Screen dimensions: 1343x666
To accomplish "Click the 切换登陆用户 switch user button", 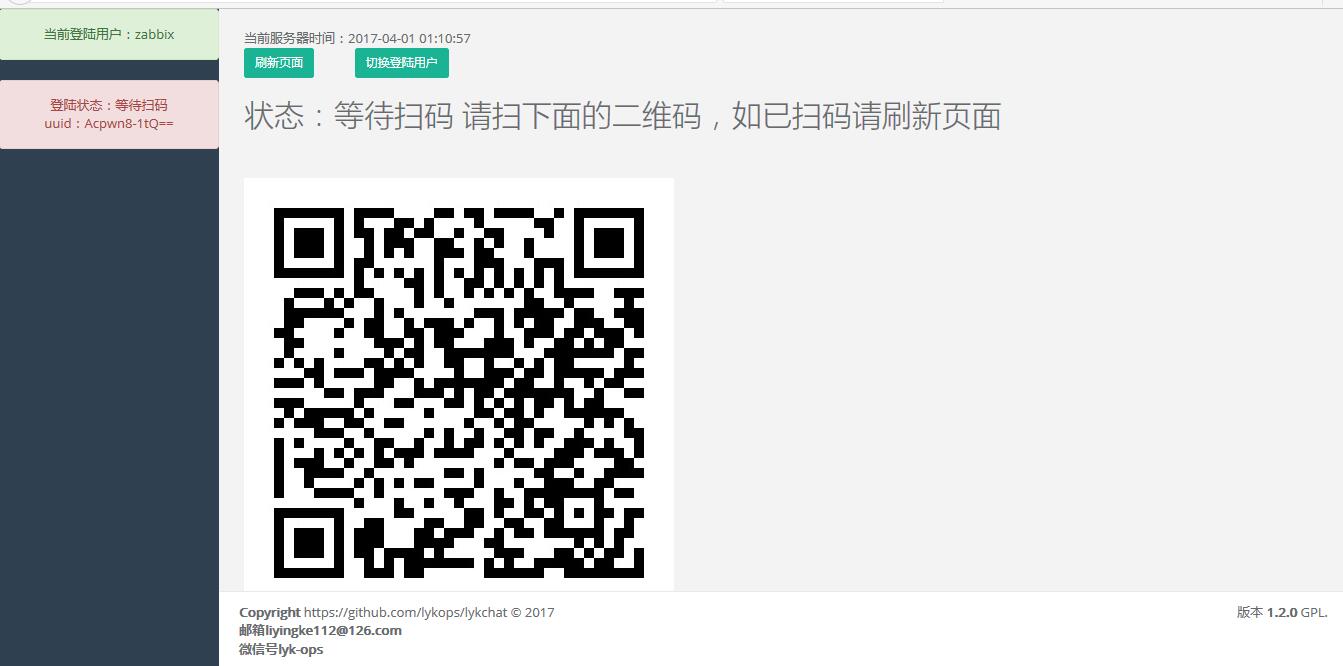I will coord(401,63).
